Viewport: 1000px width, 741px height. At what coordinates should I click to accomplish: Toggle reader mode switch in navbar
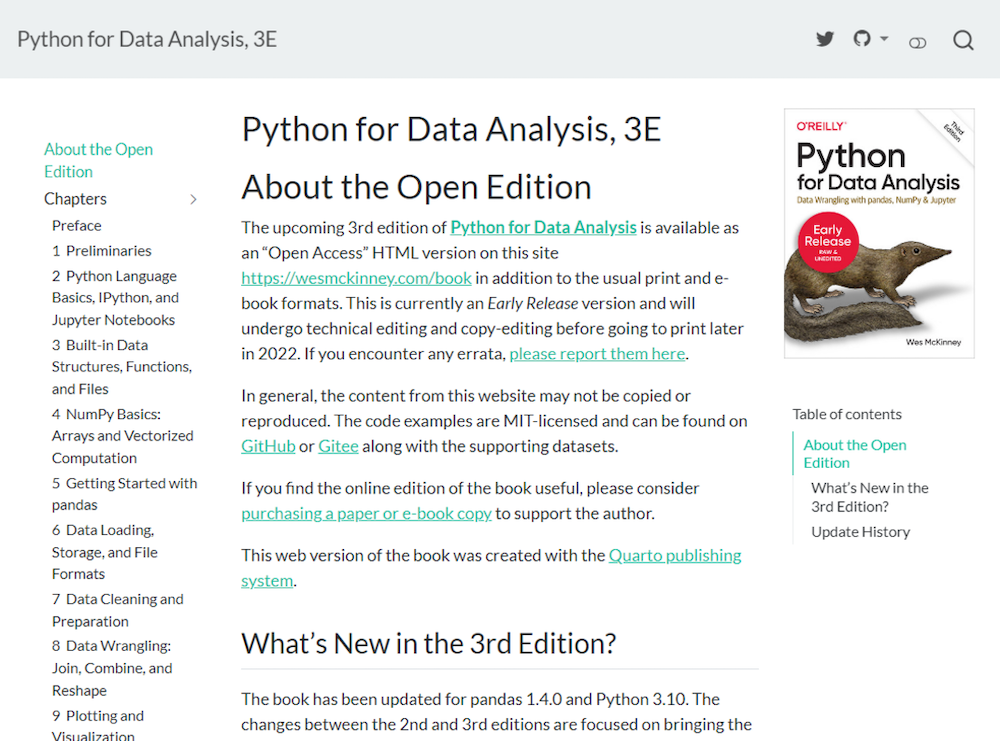(x=917, y=42)
